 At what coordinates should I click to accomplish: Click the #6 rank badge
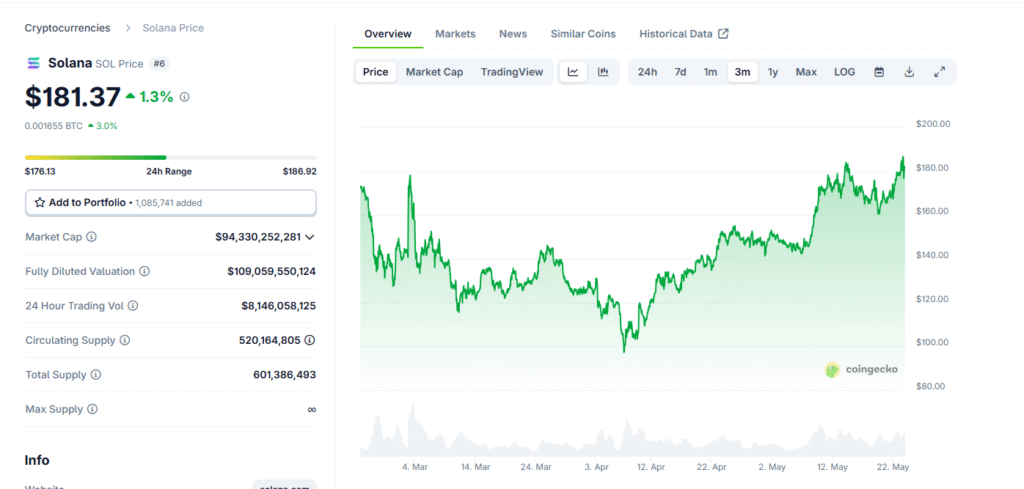pos(159,63)
